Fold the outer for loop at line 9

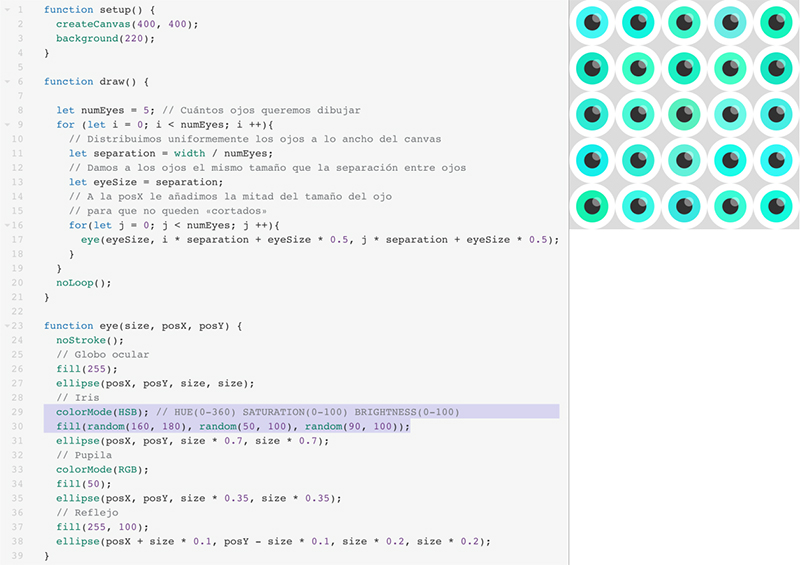click(7, 125)
